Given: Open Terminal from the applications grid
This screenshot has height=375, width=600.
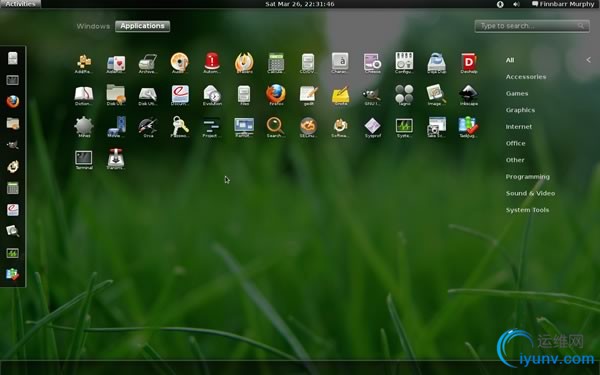Looking at the screenshot, I should pyautogui.click(x=84, y=159).
